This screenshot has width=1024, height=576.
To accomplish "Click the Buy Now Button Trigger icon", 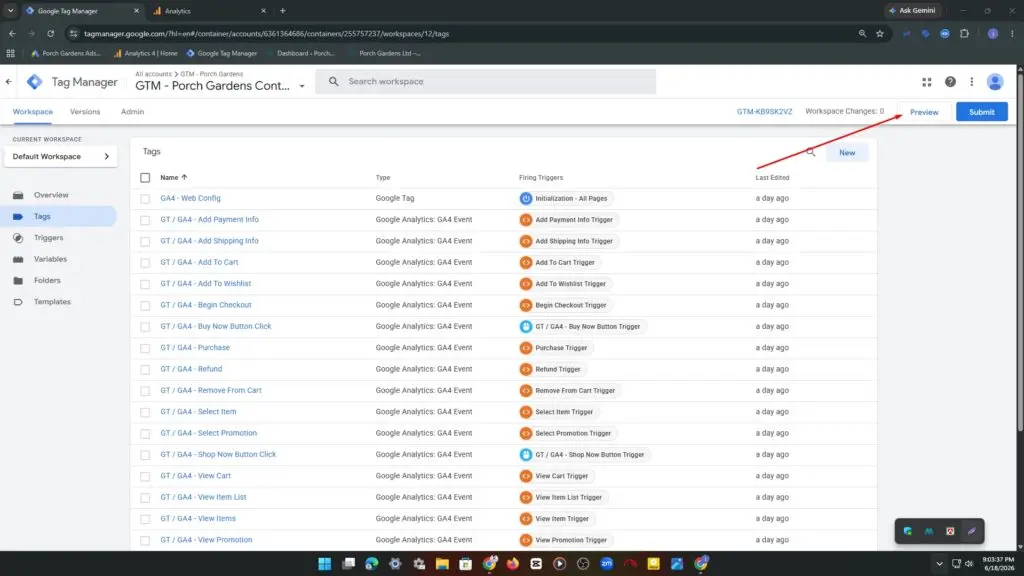I will click(x=526, y=327).
